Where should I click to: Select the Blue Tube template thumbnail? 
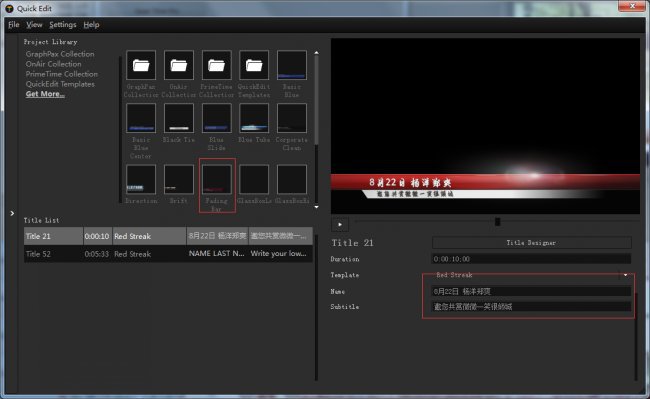pyautogui.click(x=254, y=118)
